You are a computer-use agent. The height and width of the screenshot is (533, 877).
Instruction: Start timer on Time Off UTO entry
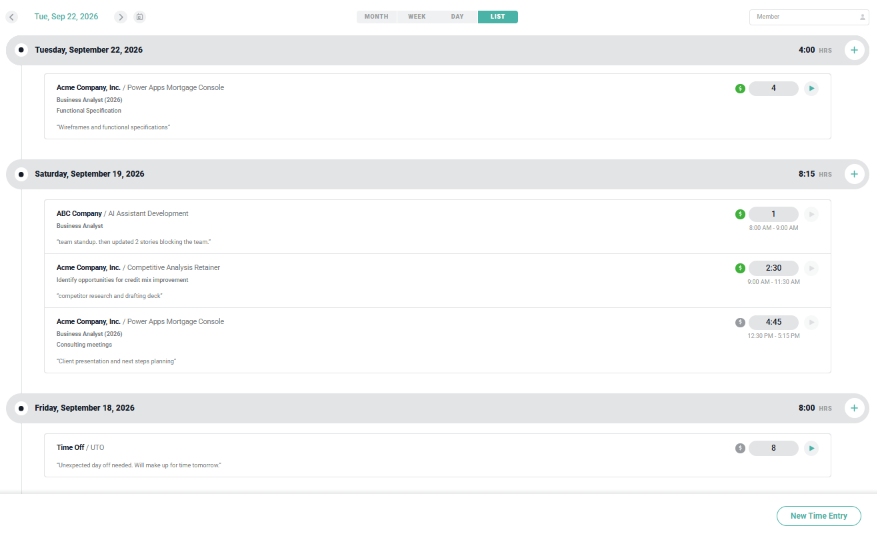point(811,448)
